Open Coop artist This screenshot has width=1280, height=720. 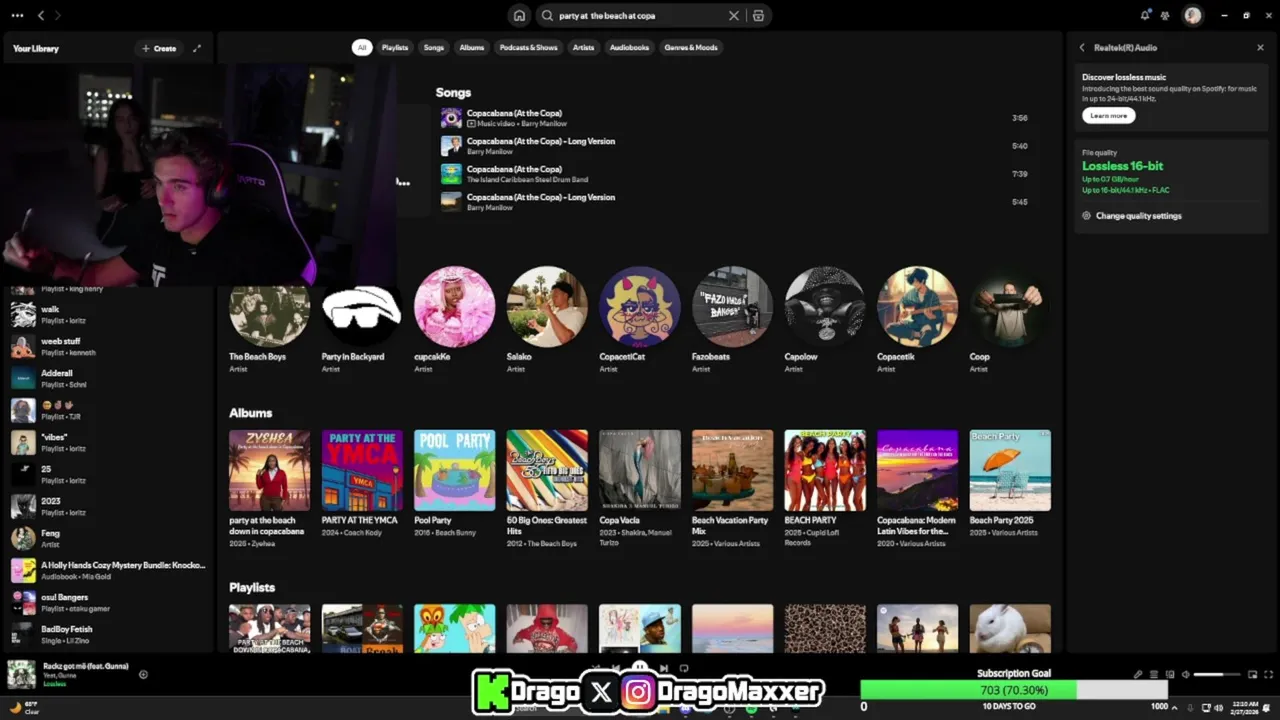(x=1010, y=319)
